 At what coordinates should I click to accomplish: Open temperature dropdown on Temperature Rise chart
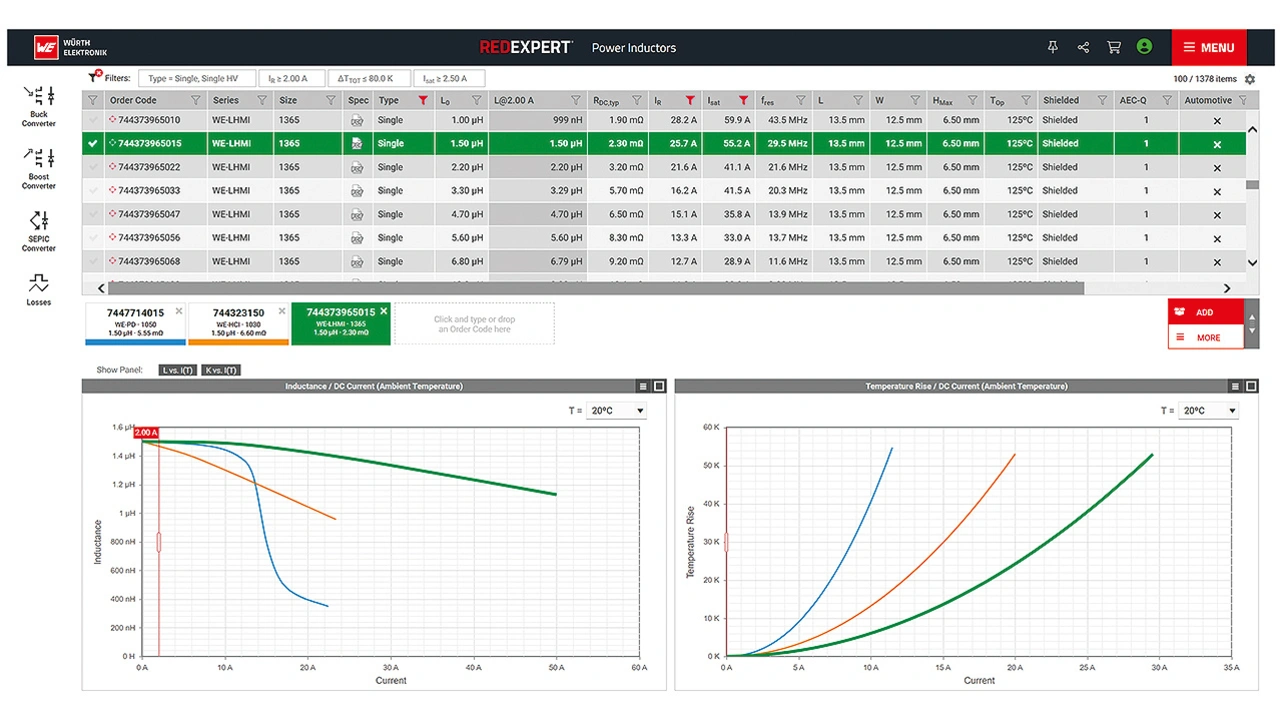point(1207,411)
